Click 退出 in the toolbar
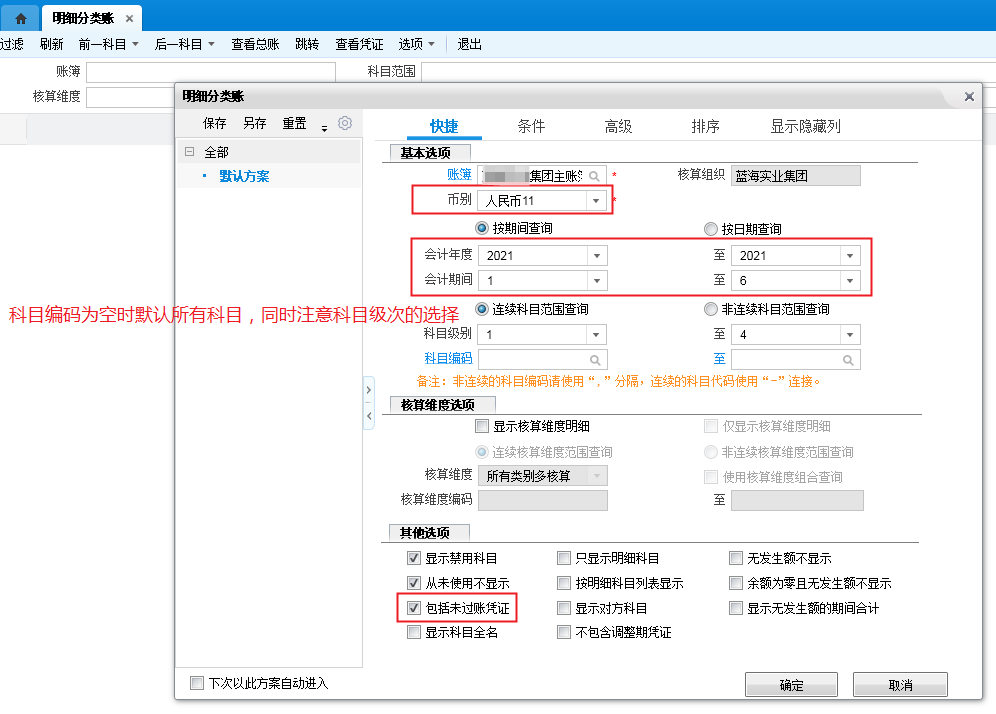 (469, 44)
